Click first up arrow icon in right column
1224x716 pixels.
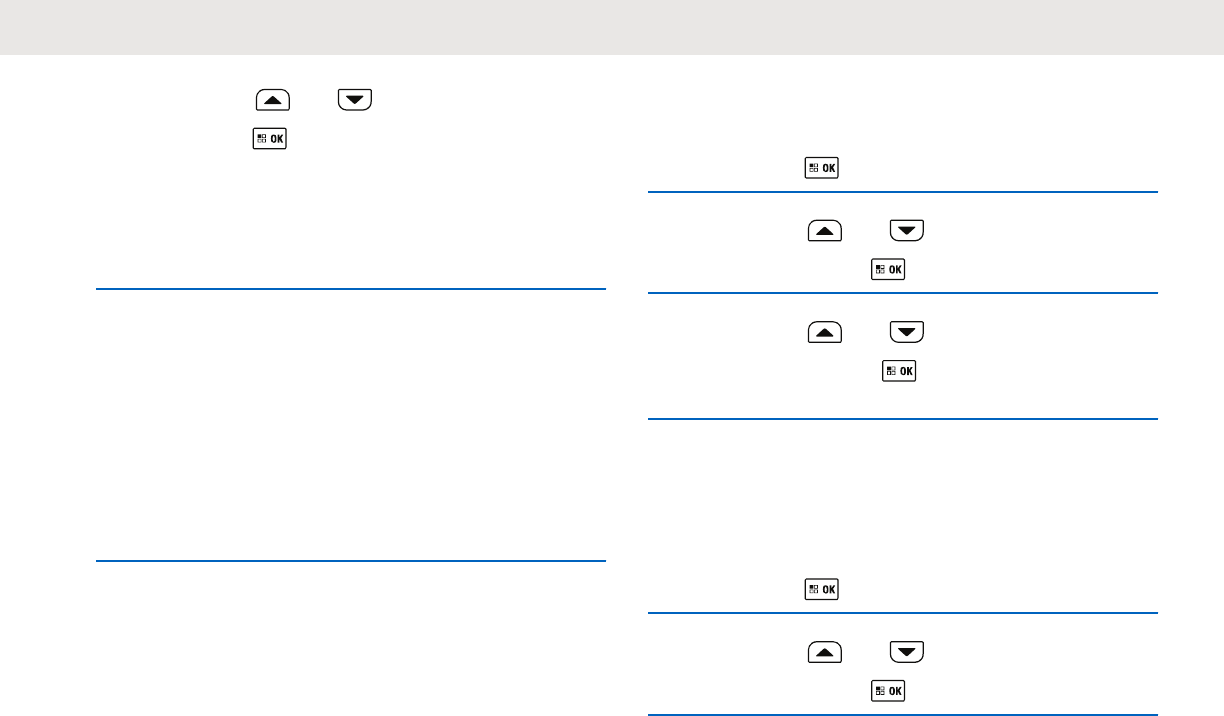coord(824,233)
